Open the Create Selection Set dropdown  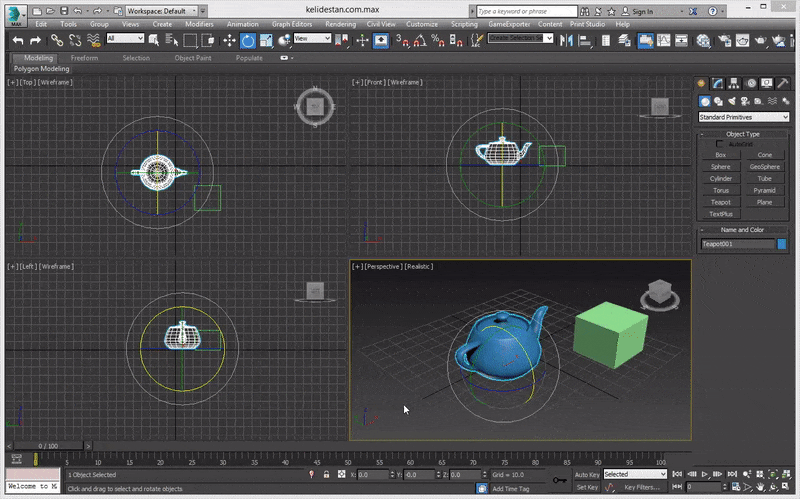[x=520, y=38]
